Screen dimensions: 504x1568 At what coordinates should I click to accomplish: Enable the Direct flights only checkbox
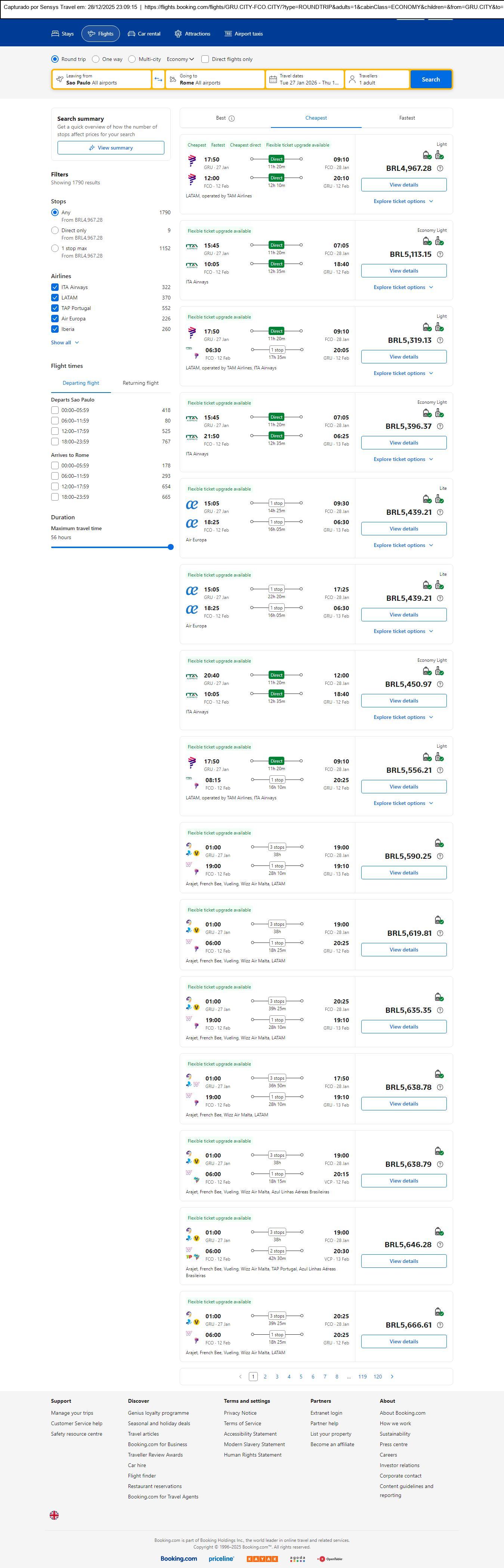[205, 59]
